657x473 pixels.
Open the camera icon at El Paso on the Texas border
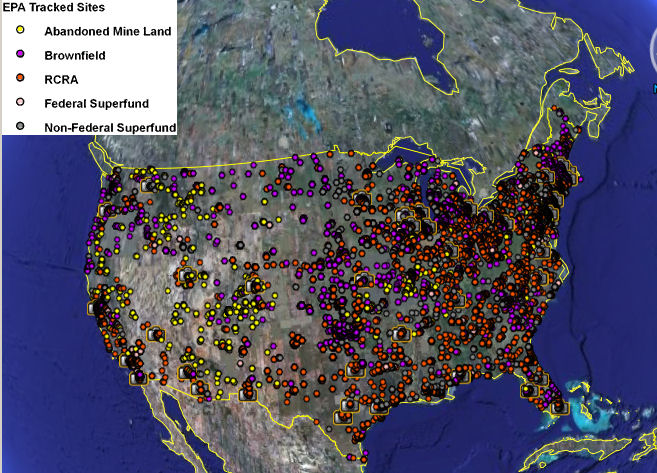coord(248,394)
